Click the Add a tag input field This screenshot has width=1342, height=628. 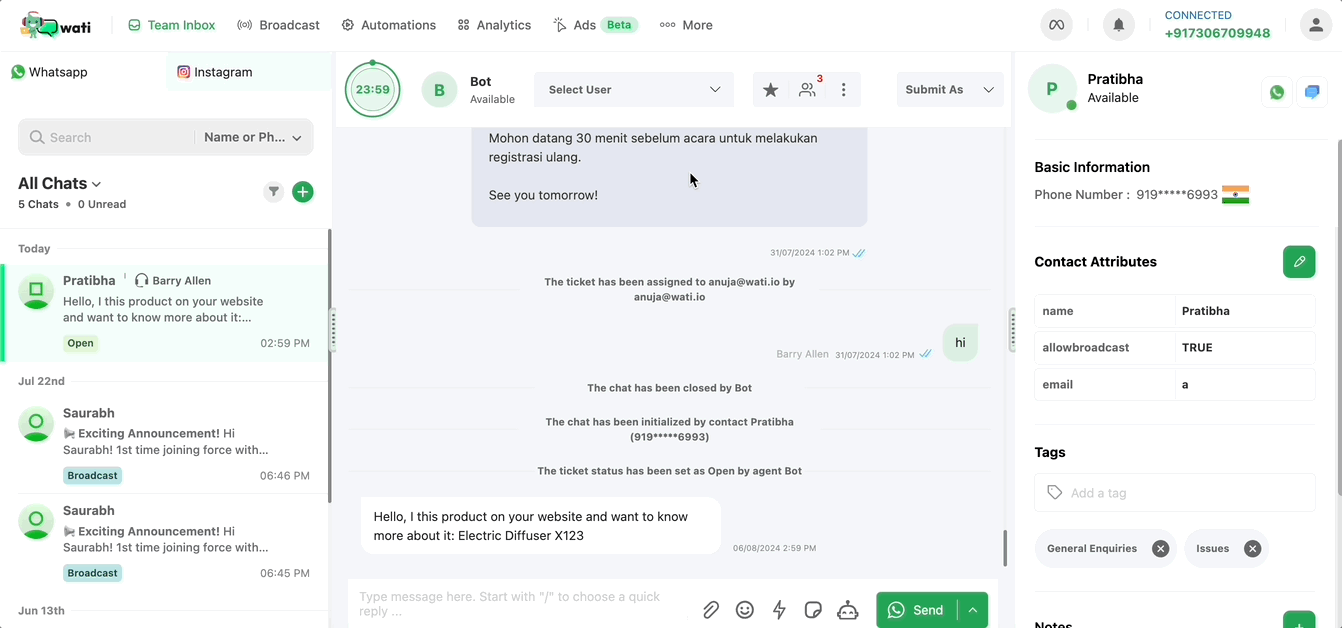(1175, 493)
